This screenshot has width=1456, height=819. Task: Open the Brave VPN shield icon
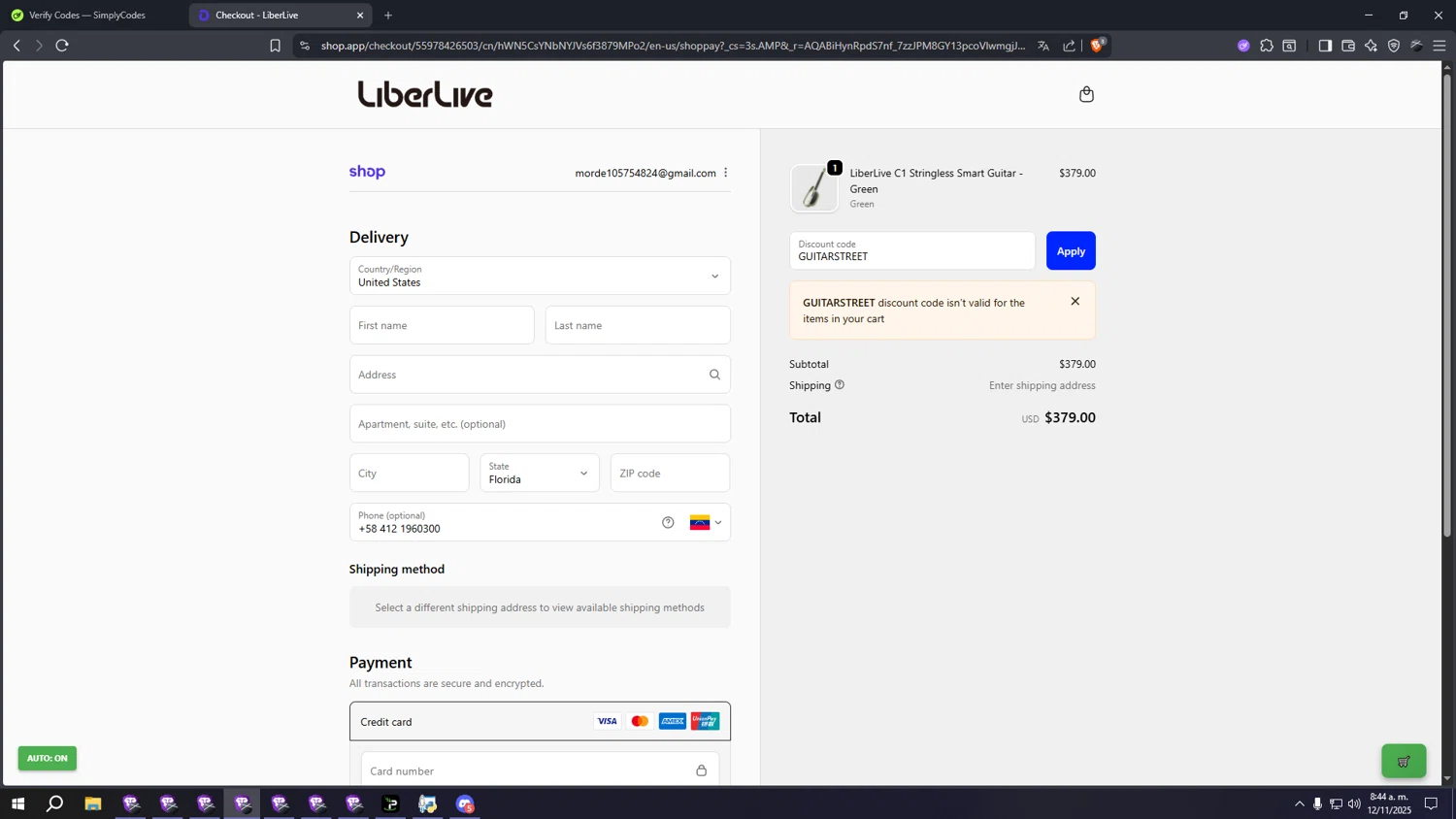tap(1394, 46)
